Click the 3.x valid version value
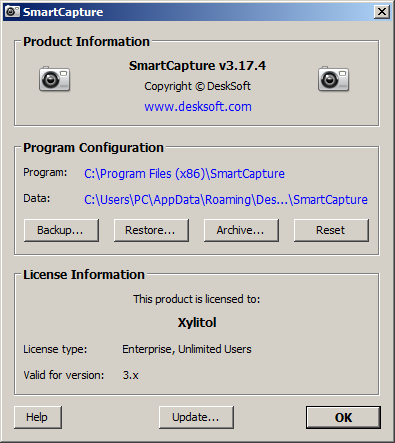 tap(130, 375)
